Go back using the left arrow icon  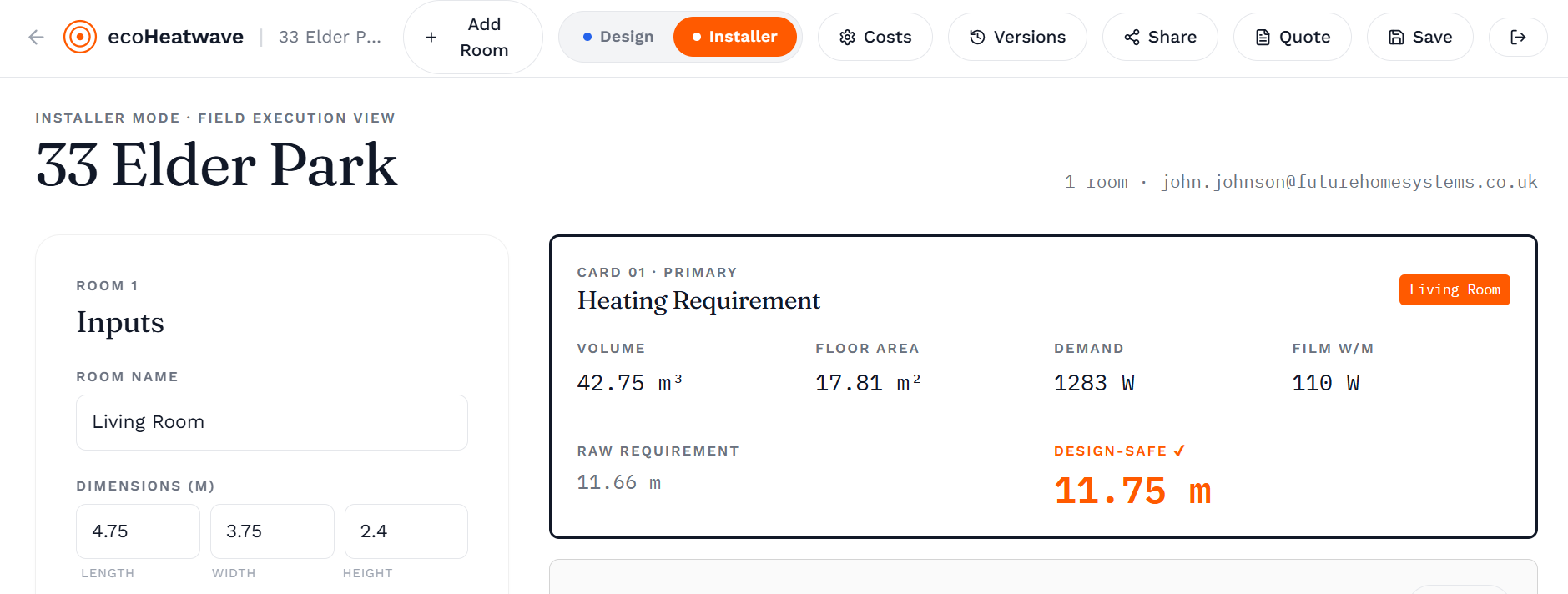point(36,37)
